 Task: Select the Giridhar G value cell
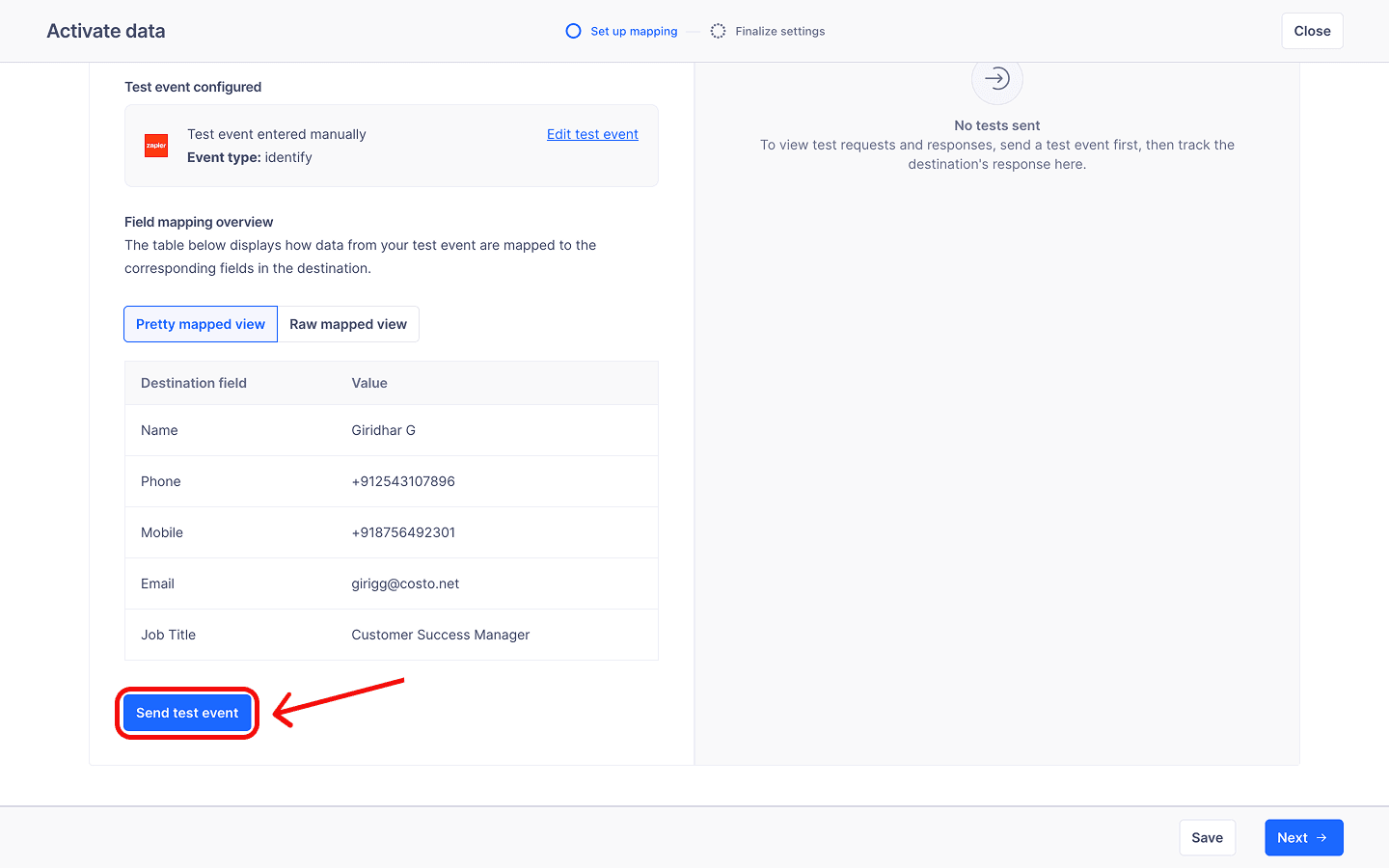coord(384,430)
